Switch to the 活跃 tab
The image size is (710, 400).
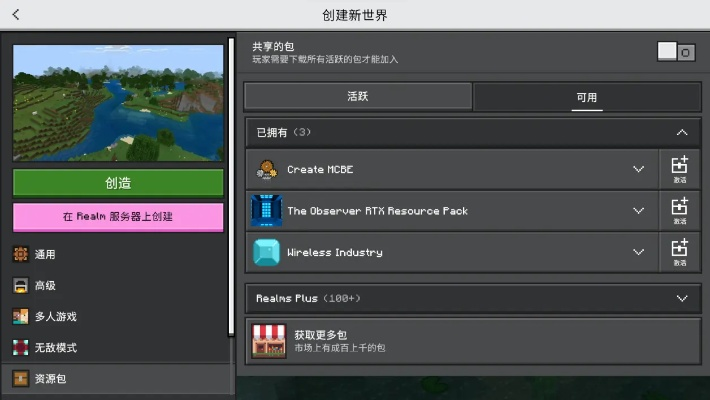tap(358, 97)
